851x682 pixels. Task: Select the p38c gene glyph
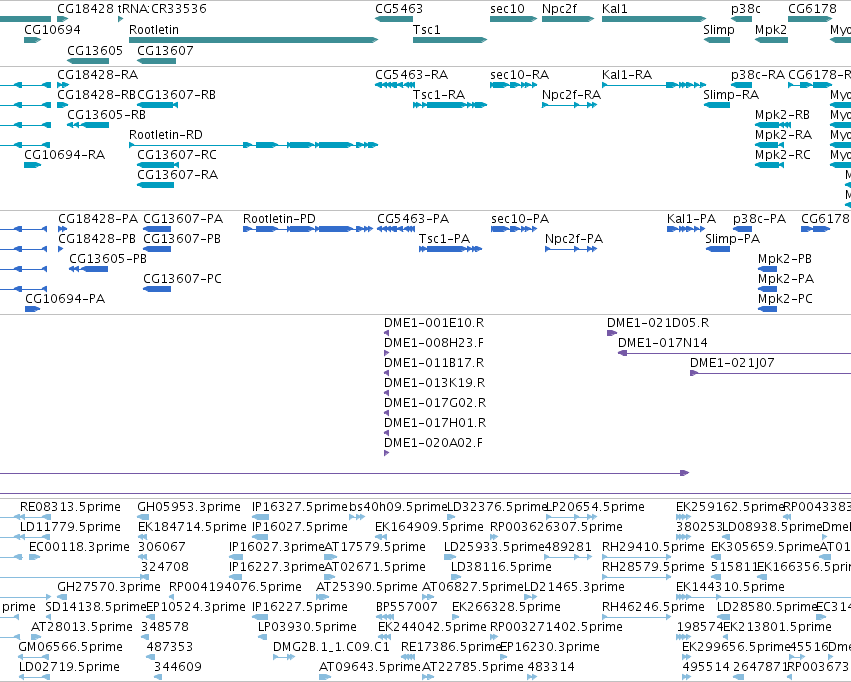[x=741, y=19]
